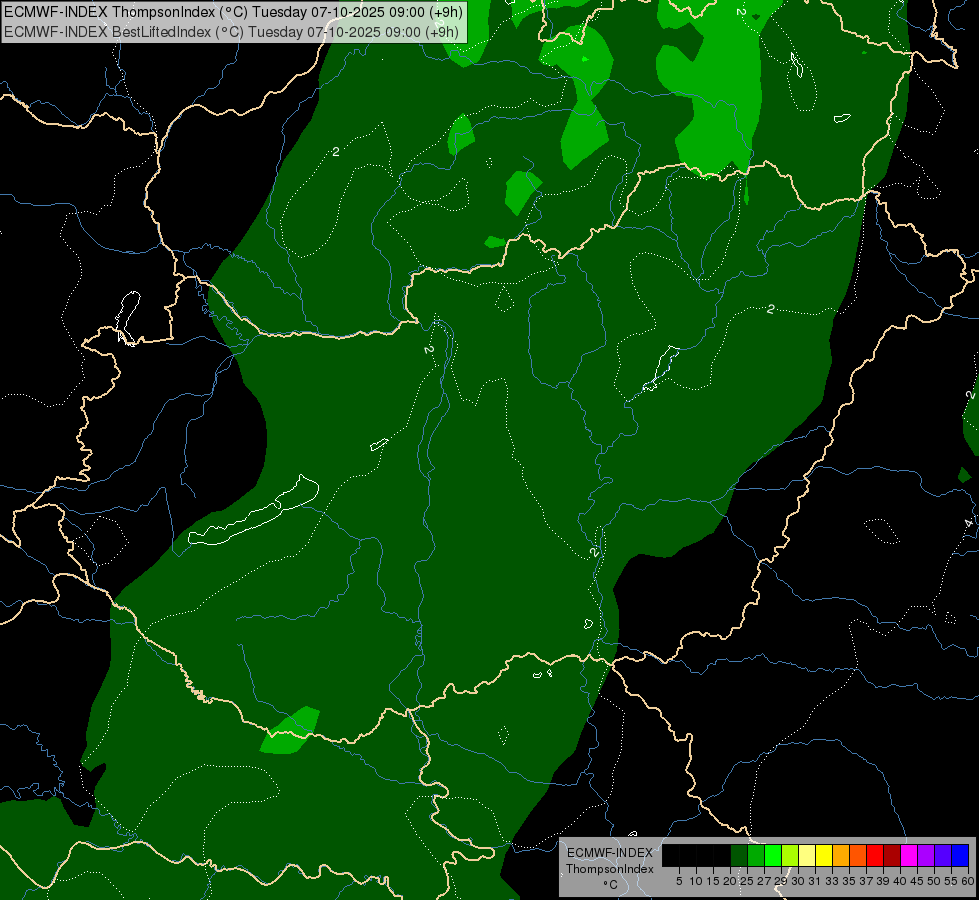Viewport: 979px width, 900px height.
Task: Click the legend ThompsonIndex label
Action: 610,869
